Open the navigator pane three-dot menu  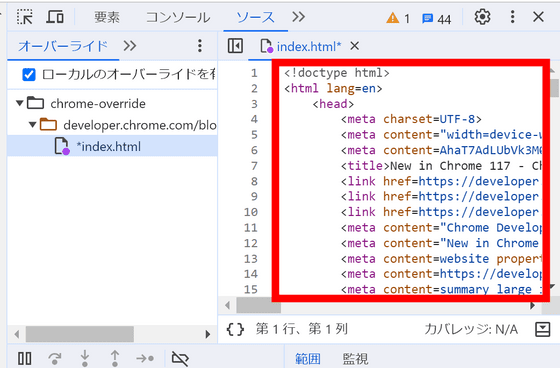[x=200, y=46]
